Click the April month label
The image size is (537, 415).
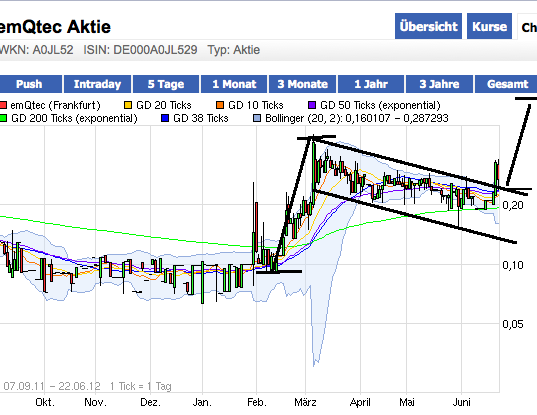pyautogui.click(x=360, y=402)
